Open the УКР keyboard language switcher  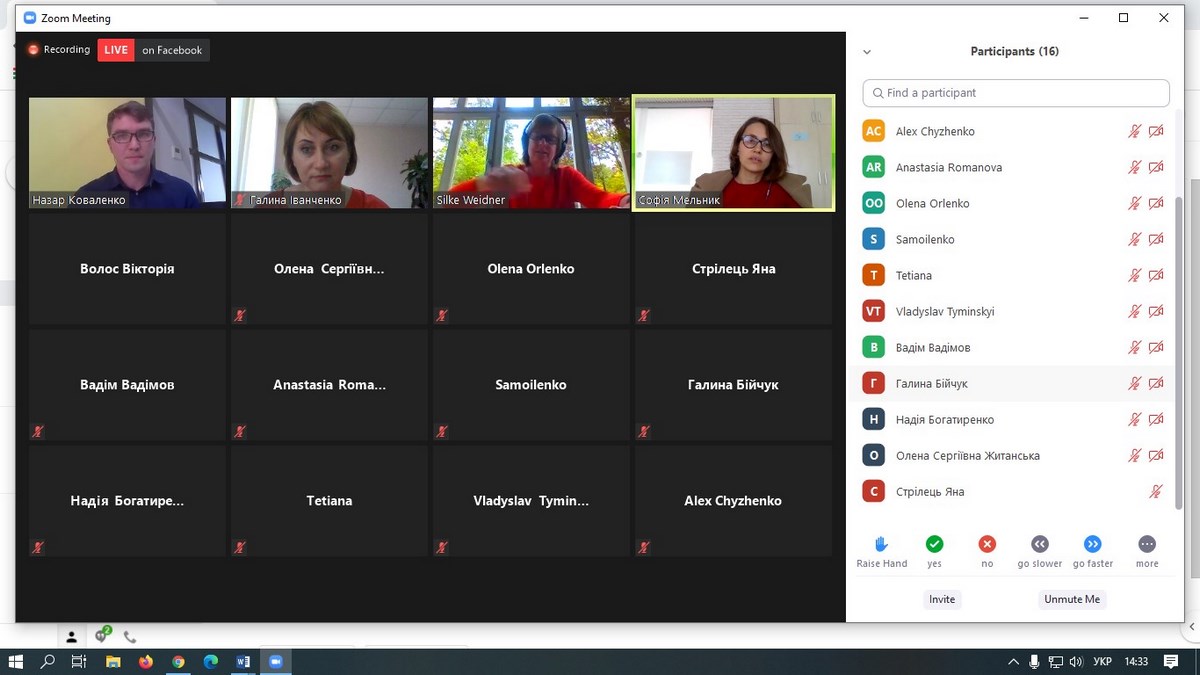coord(1103,662)
